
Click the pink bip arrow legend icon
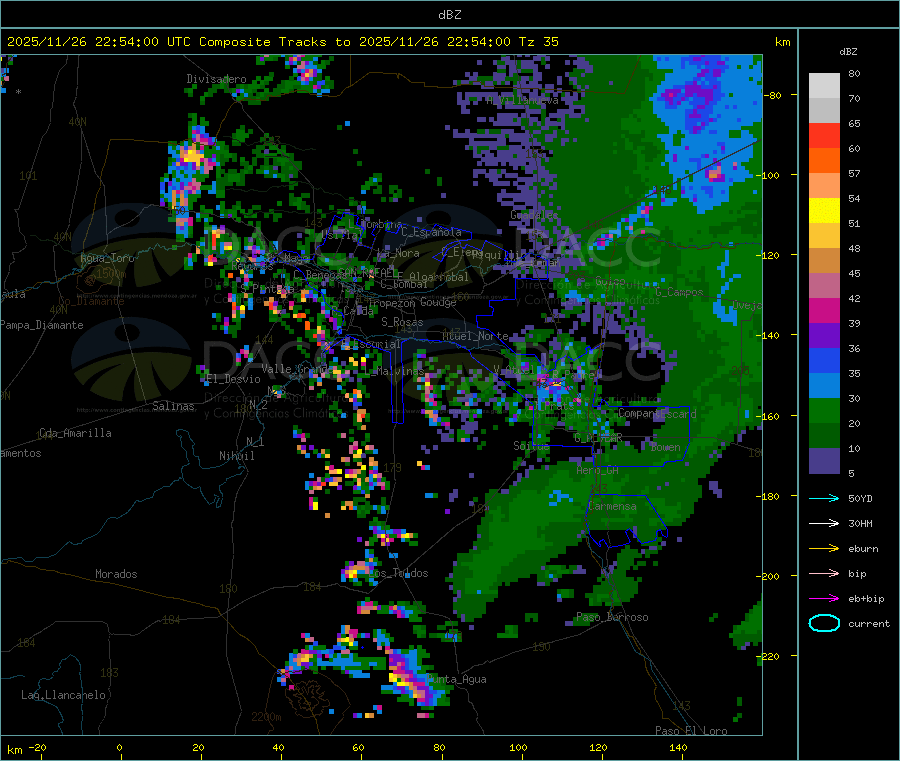(x=824, y=573)
